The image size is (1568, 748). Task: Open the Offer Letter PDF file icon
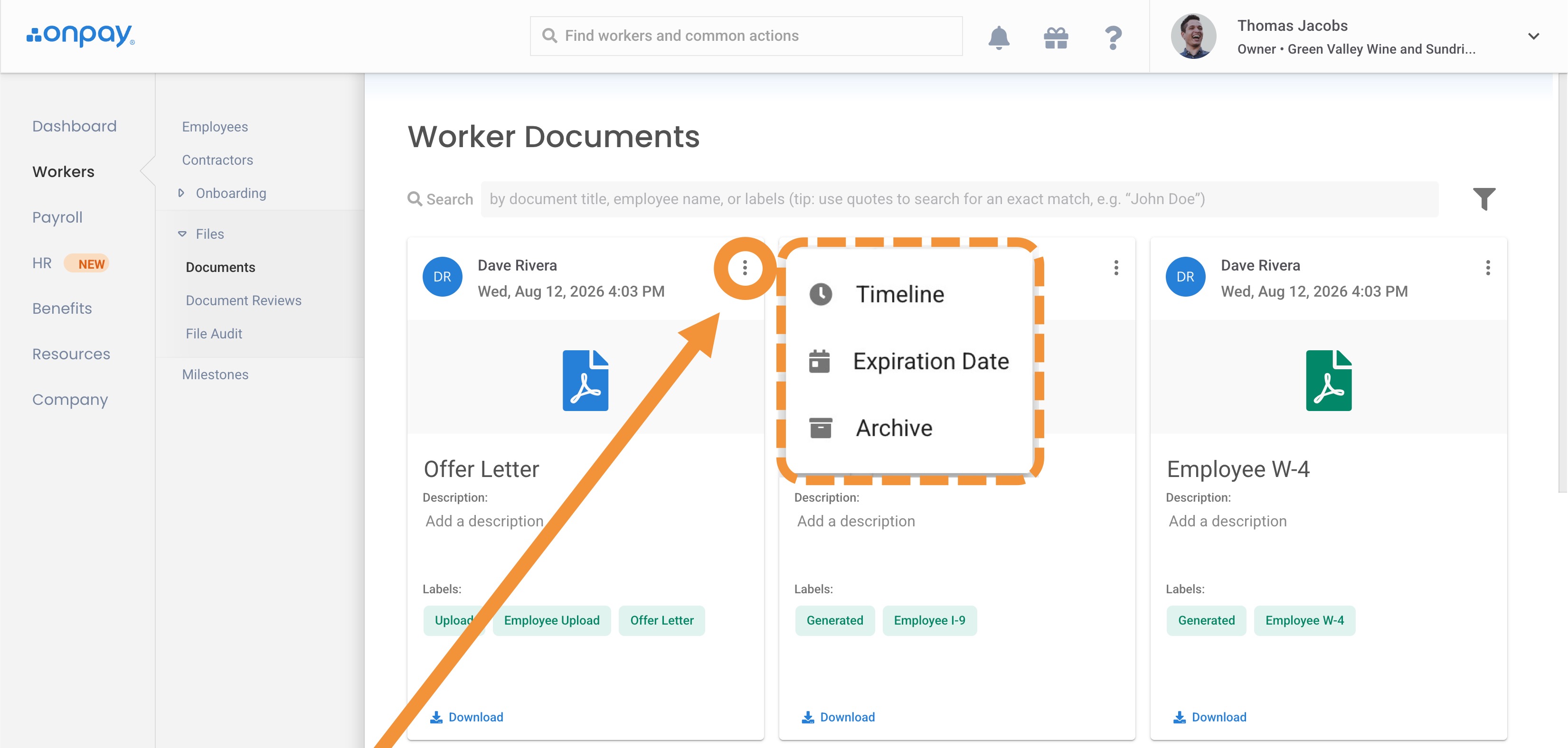point(585,380)
